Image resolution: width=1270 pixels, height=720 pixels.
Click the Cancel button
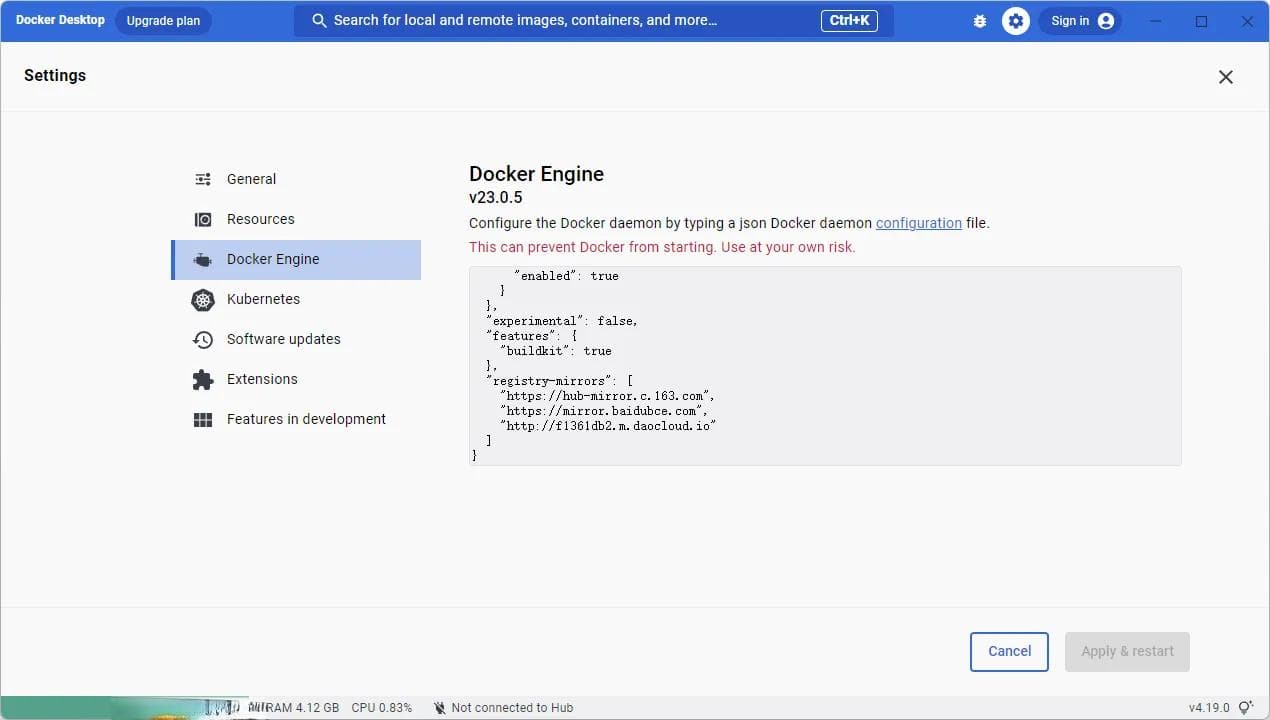click(x=1009, y=651)
